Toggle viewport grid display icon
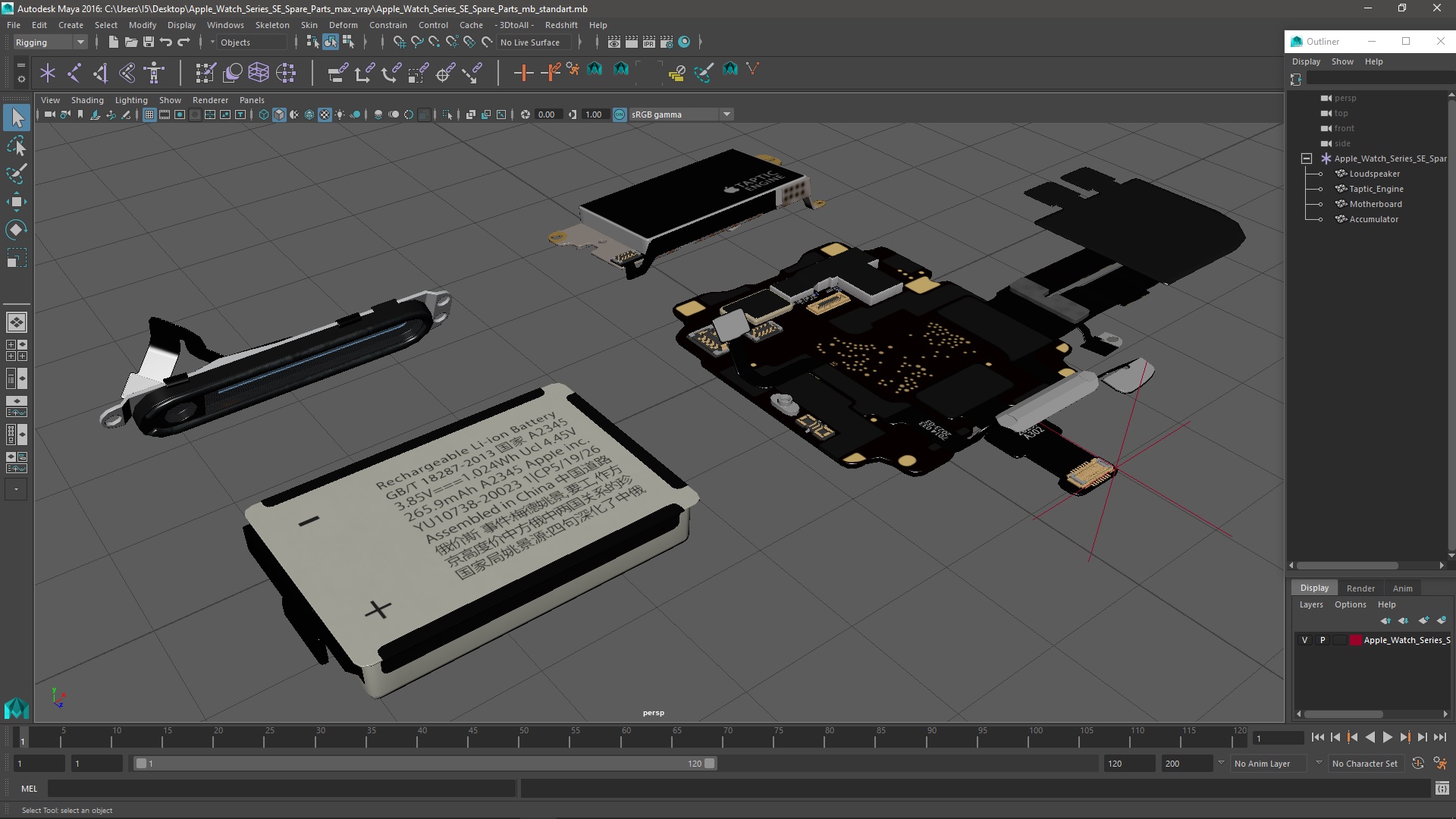1456x819 pixels. [x=149, y=115]
